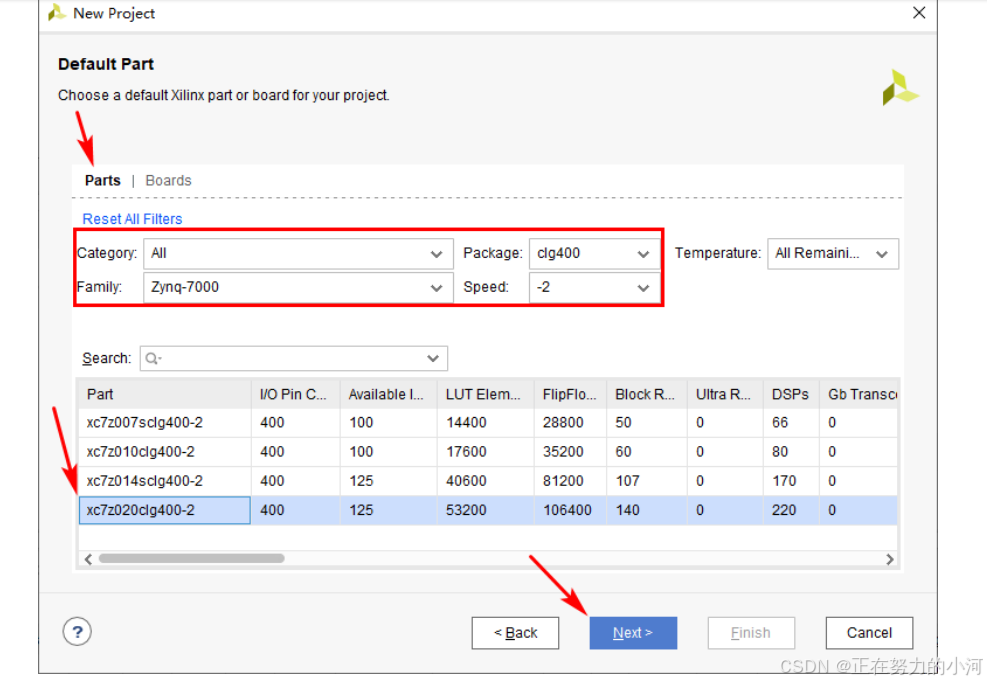This screenshot has height=684, width=987.
Task: Sort by LUT Elements column header
Action: tap(485, 394)
